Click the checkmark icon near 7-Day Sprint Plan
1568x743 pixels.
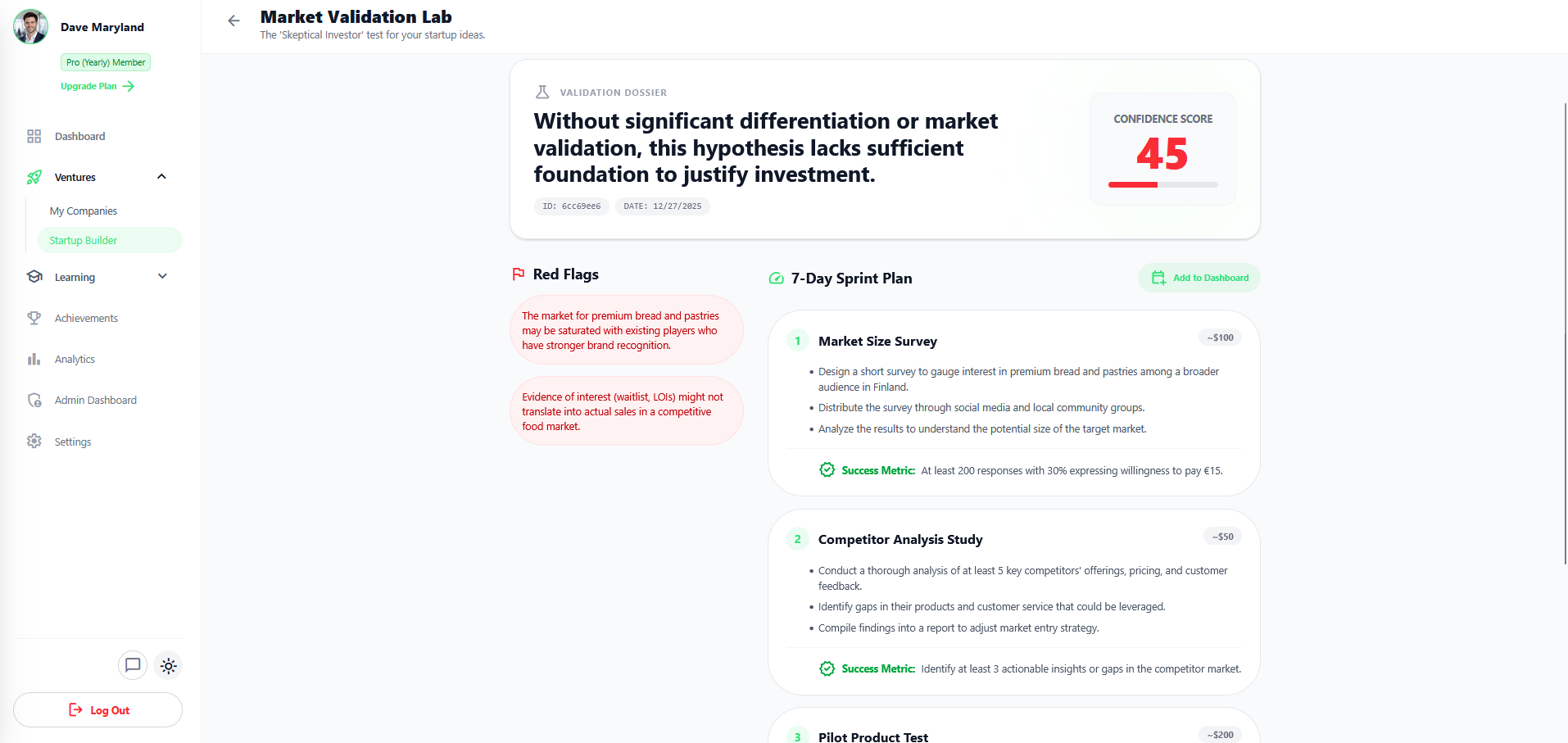776,279
